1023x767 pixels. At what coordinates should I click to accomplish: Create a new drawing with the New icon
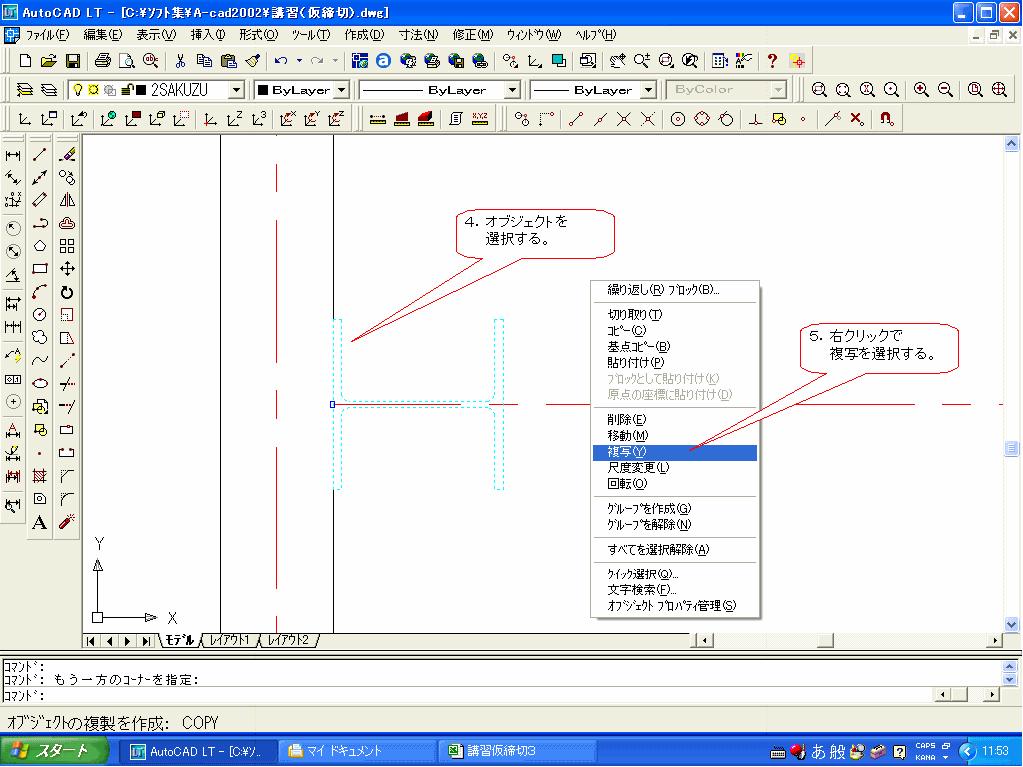point(25,61)
